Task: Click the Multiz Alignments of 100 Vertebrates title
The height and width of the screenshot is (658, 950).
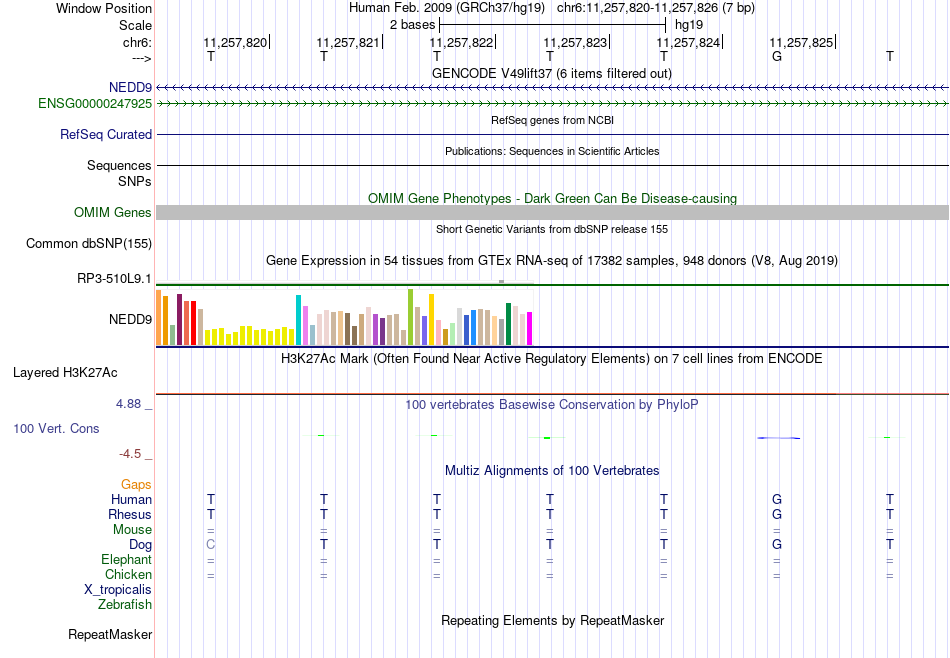Action: click(x=552, y=471)
